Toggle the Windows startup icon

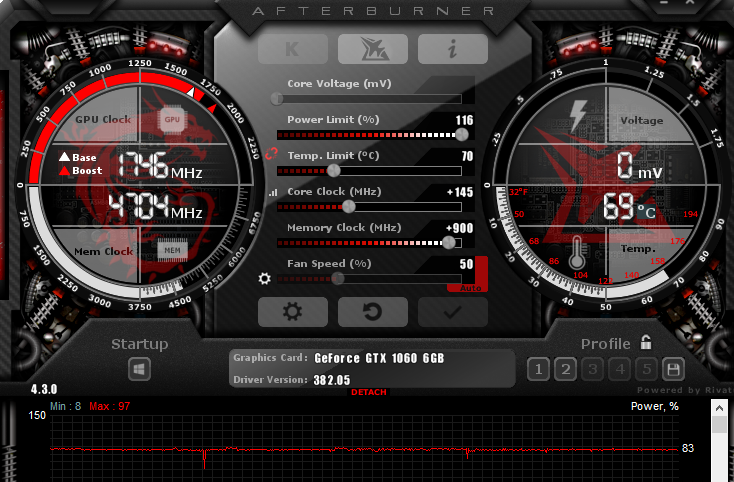click(x=139, y=369)
